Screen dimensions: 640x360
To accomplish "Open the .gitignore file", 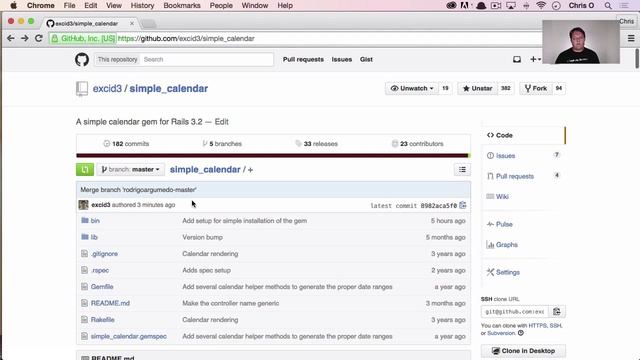I will (x=104, y=254).
